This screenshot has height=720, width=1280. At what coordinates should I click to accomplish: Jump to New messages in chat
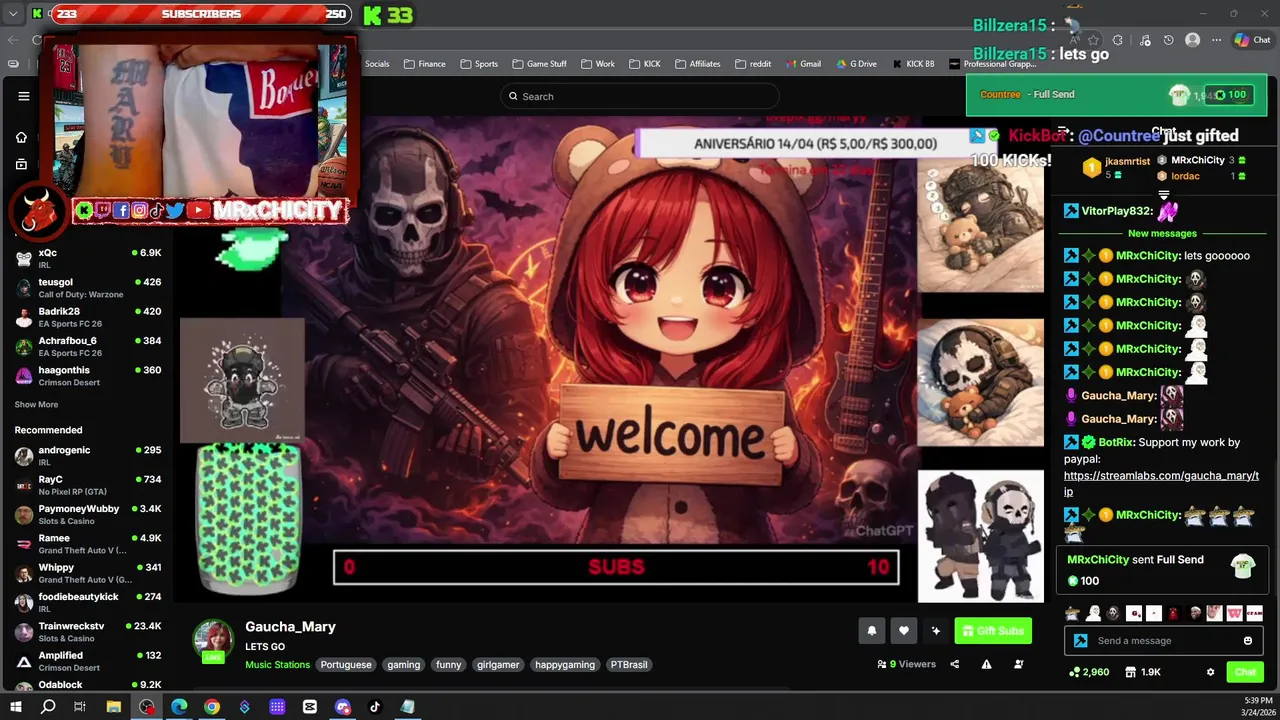(x=1162, y=233)
